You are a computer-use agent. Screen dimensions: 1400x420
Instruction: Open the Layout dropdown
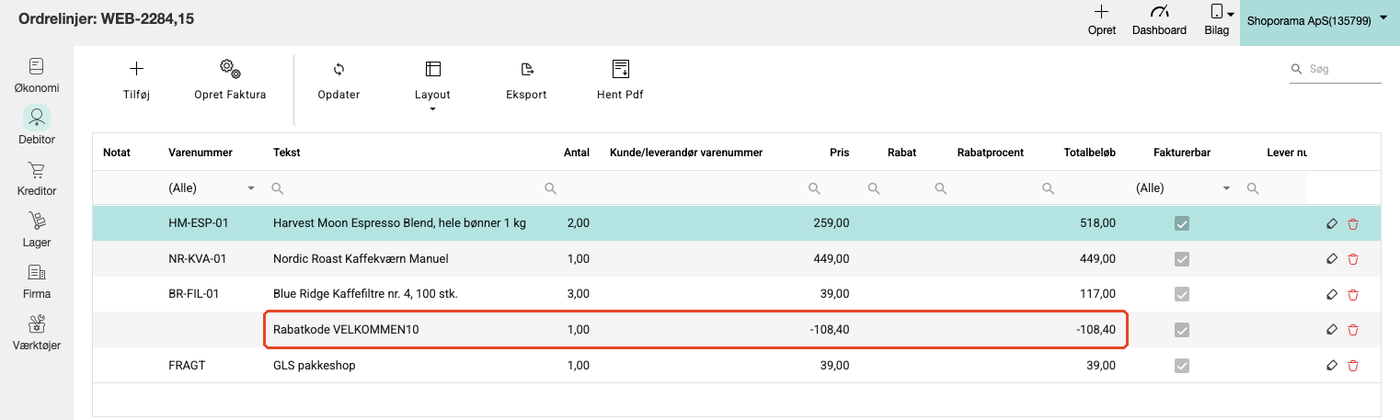click(x=432, y=84)
